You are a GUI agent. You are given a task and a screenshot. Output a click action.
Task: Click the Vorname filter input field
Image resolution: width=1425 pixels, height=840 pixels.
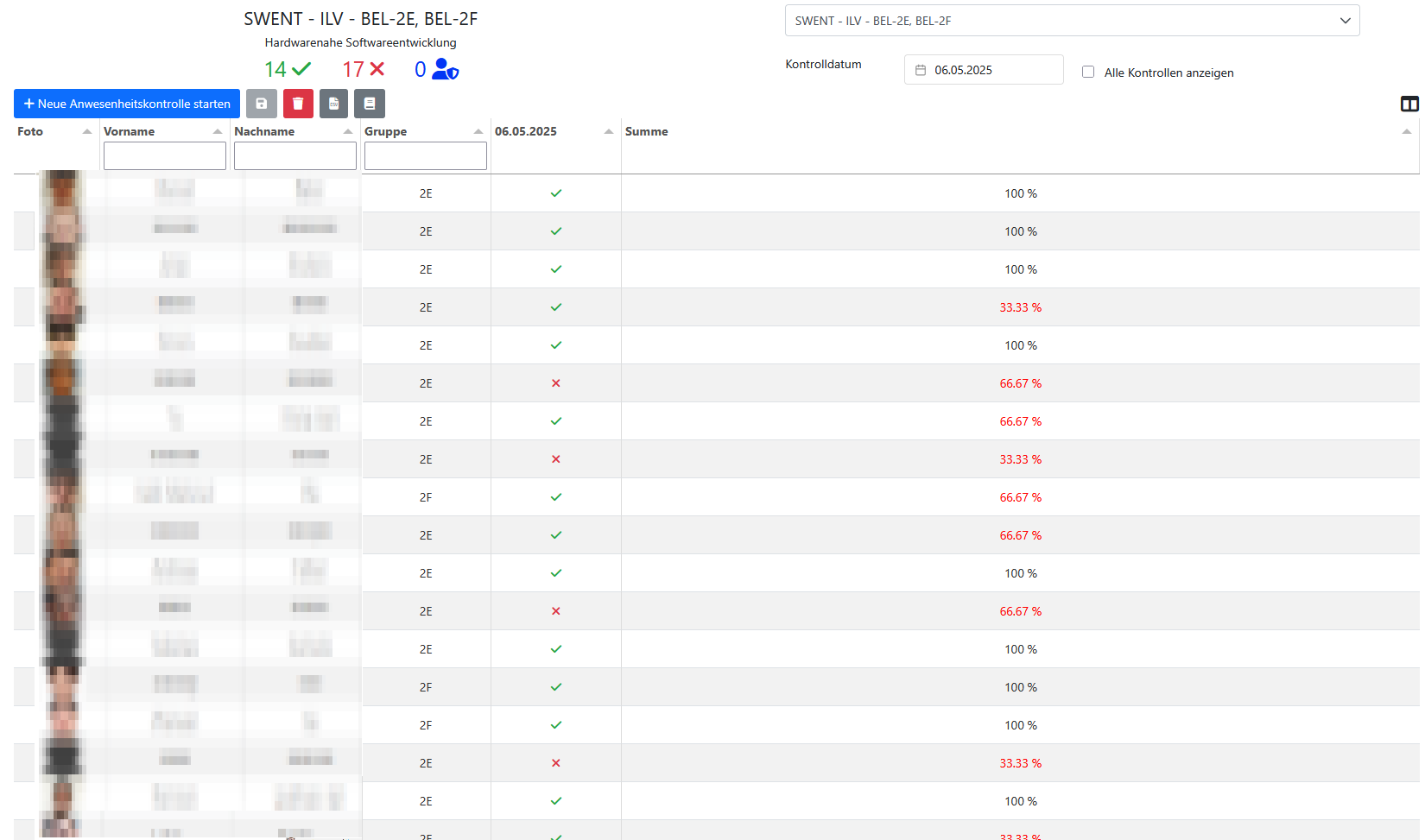164,156
